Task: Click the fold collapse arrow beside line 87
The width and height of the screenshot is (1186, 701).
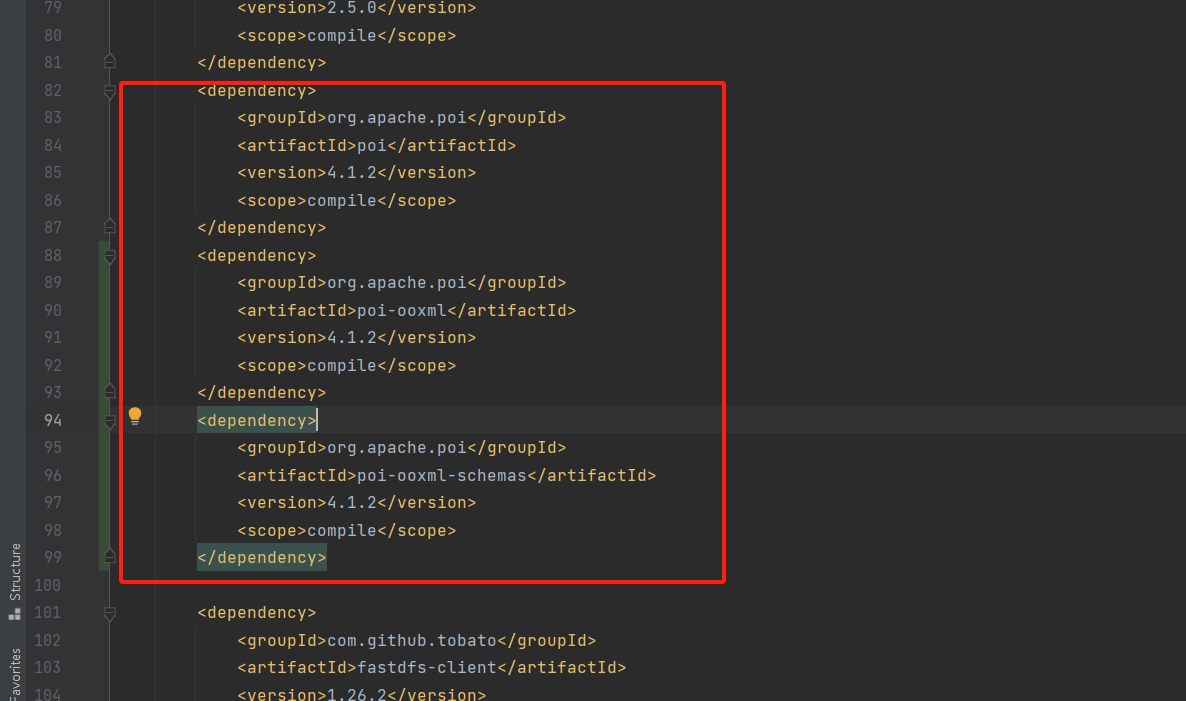Action: point(109,226)
